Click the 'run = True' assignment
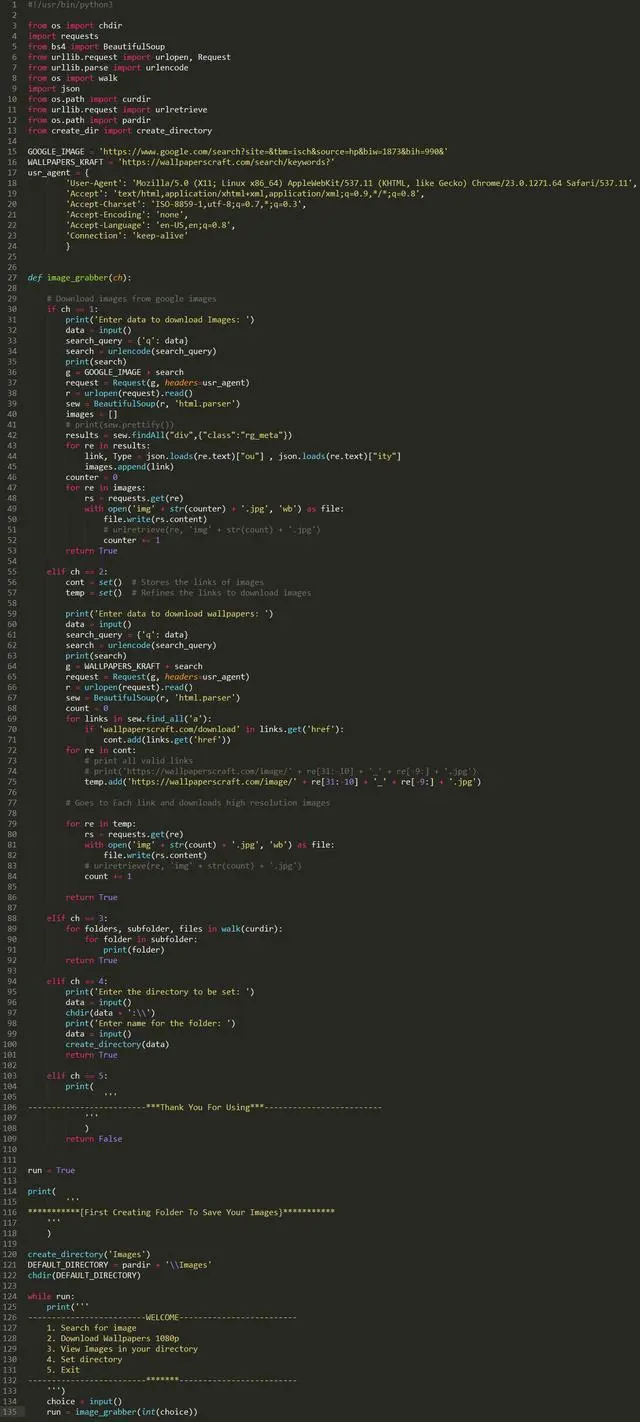 (x=51, y=1170)
